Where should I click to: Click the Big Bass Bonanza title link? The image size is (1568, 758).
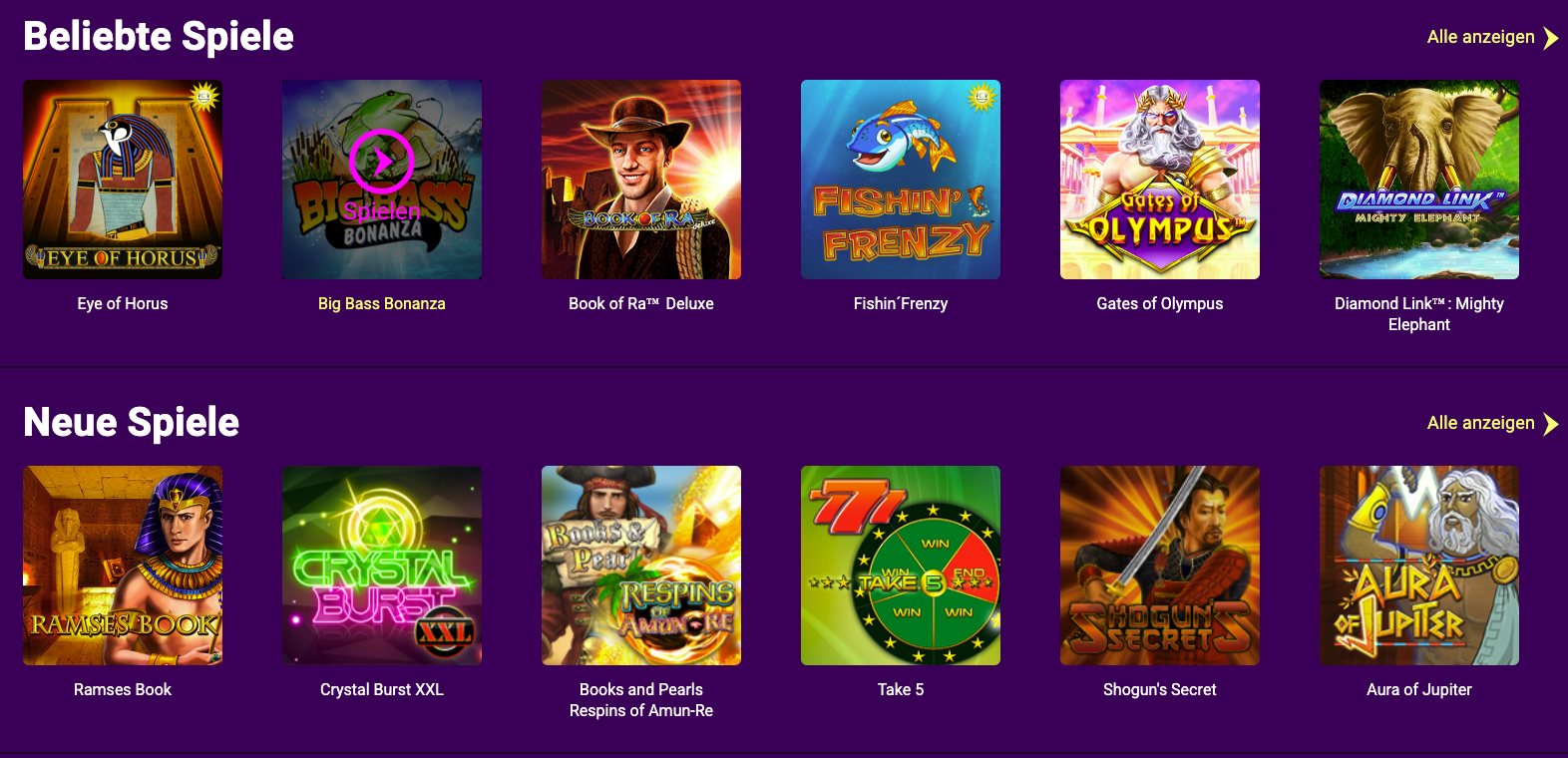point(382,303)
